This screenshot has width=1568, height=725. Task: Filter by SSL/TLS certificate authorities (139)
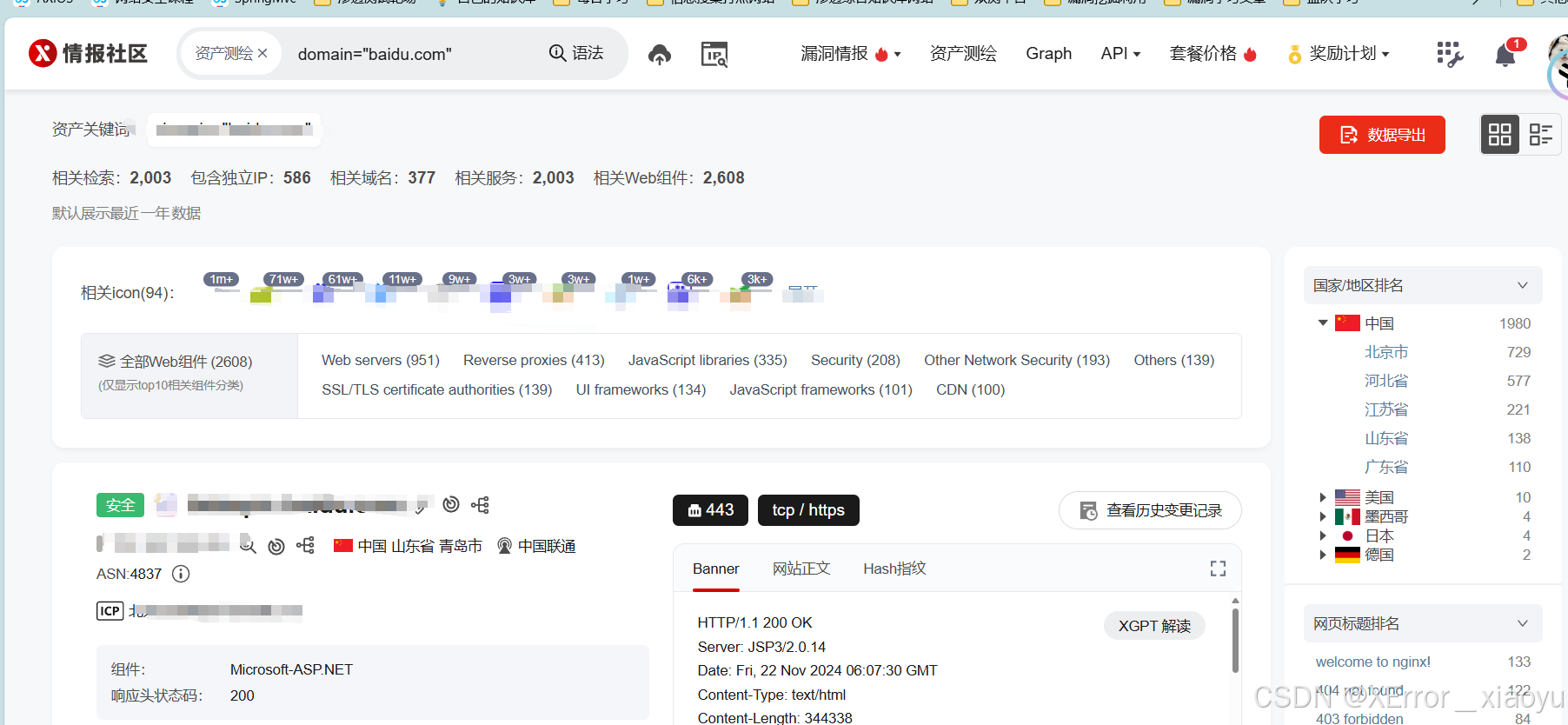(x=437, y=389)
